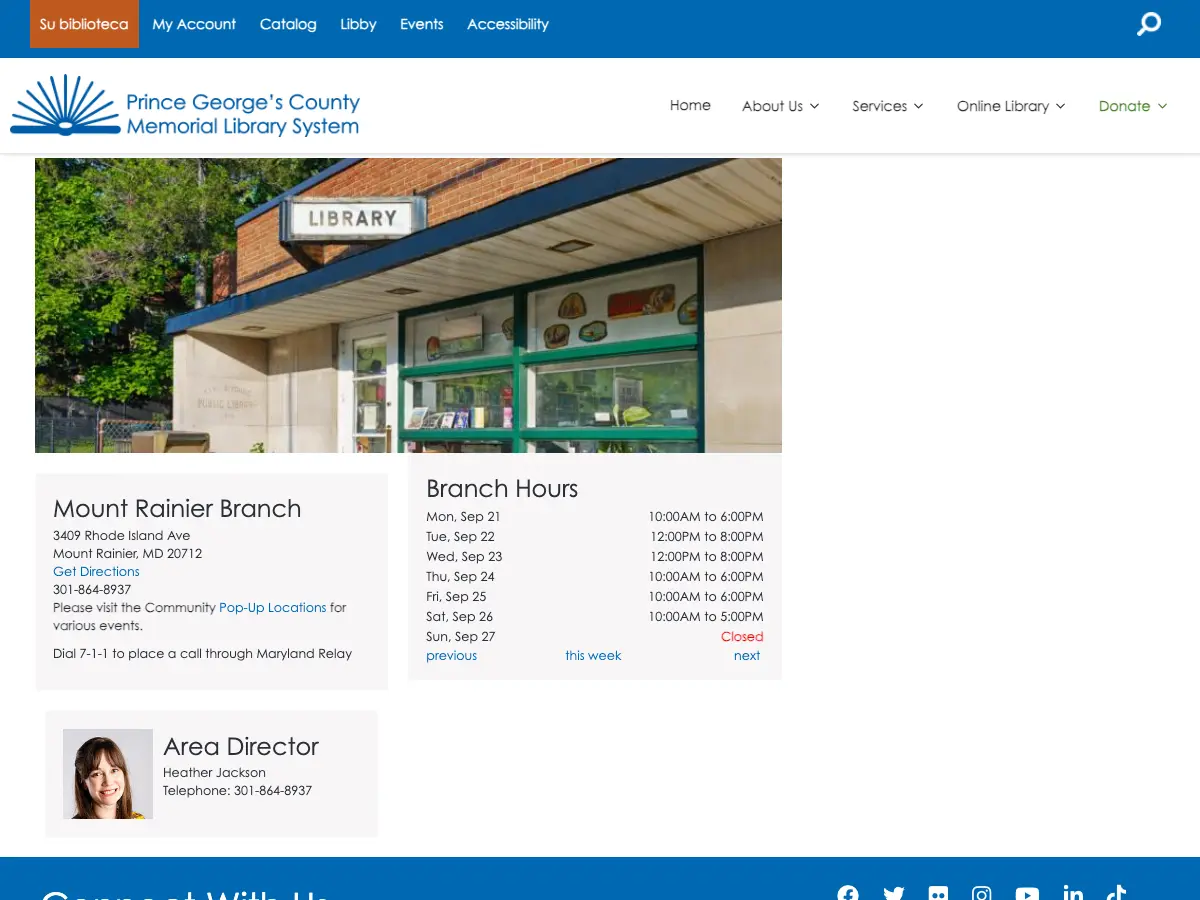Viewport: 1200px width, 900px height.
Task: Click the Mount Rainier, MD 20712 line
Action: pos(128,554)
